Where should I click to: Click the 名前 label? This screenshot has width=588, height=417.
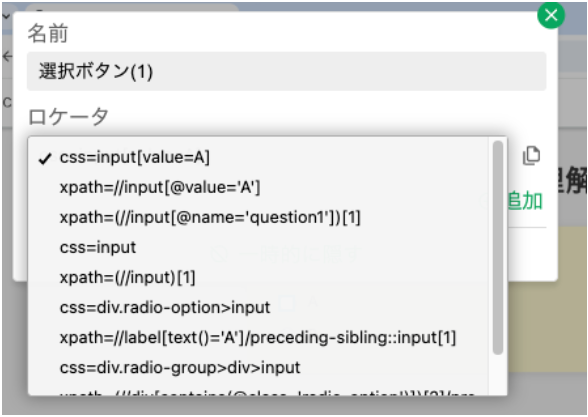[x=48, y=33]
